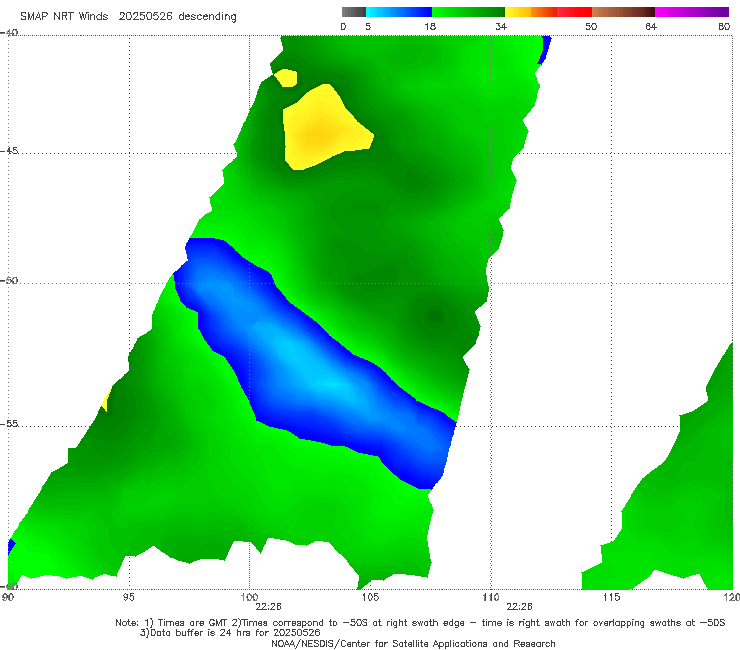Click the word 'descending' in the title
The width and height of the screenshot is (740, 650).
click(x=208, y=17)
